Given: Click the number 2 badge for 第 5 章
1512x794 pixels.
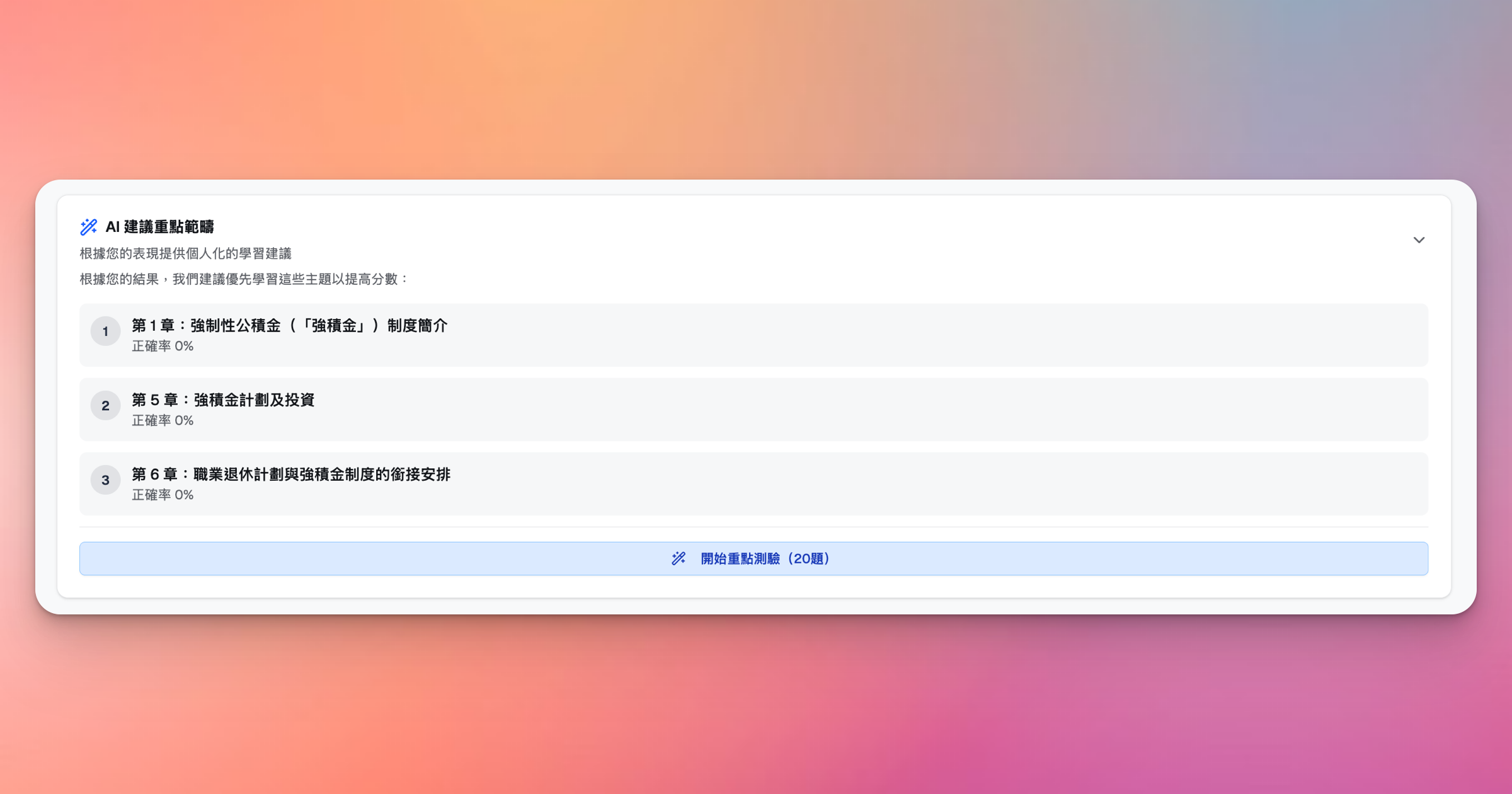Looking at the screenshot, I should pos(105,406).
